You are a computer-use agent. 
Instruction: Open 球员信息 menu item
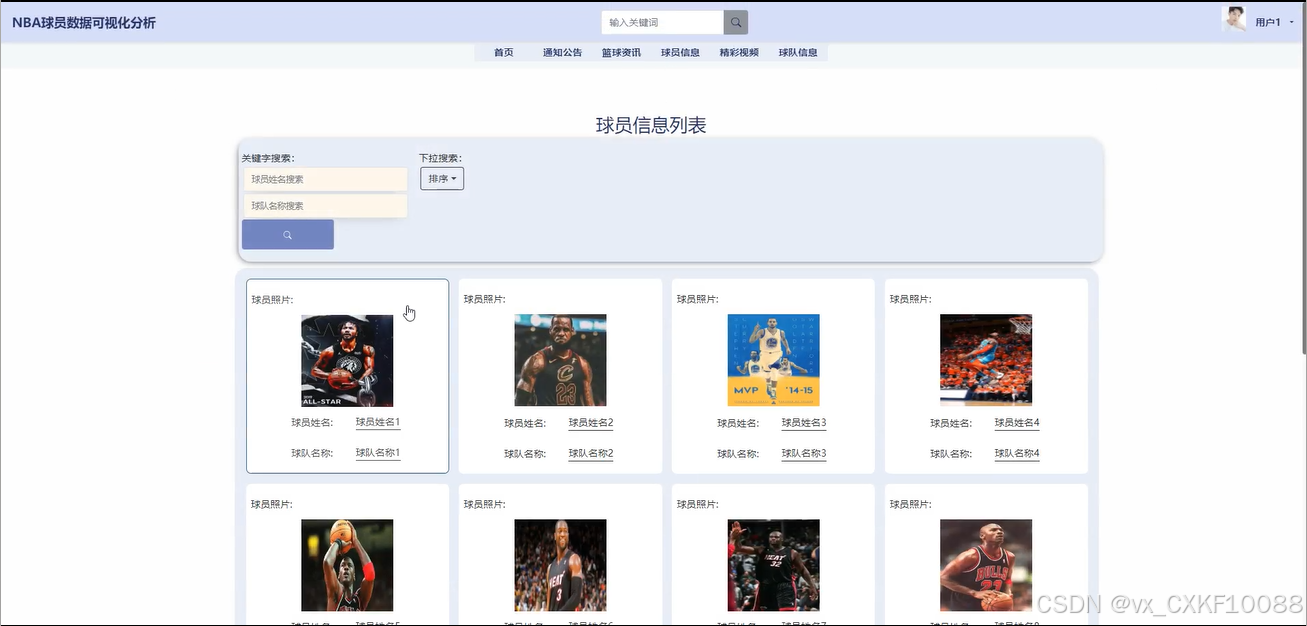coord(680,53)
